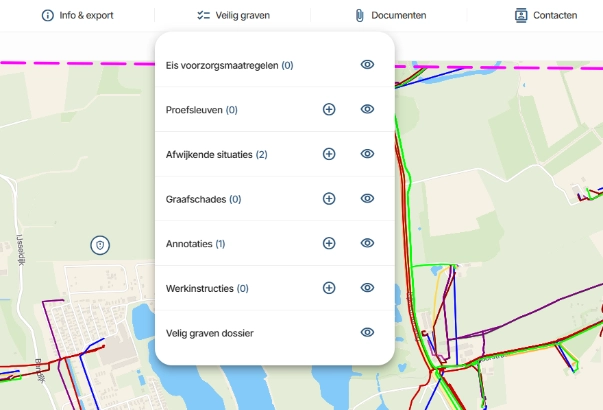
Task: Click the Contacten contact card icon
Action: (521, 15)
